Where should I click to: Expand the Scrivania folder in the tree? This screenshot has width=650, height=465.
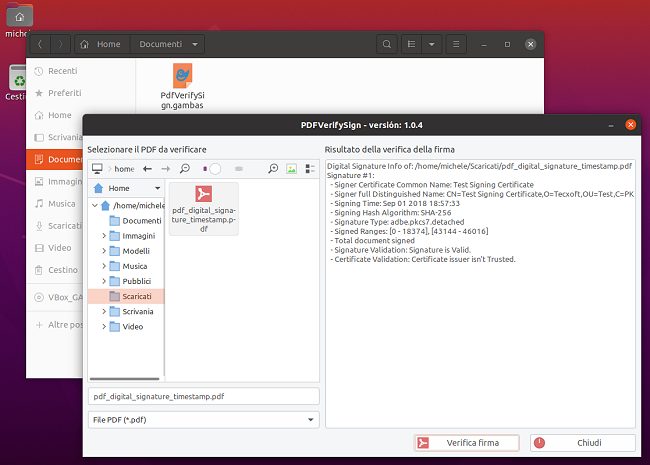click(104, 311)
